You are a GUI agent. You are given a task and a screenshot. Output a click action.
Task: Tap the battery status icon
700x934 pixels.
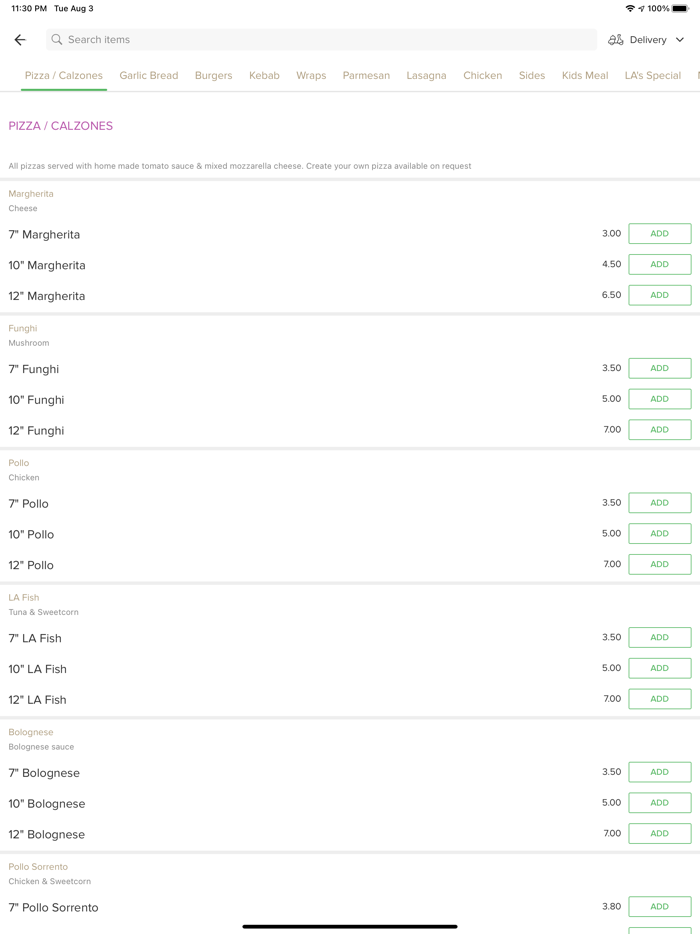pyautogui.click(x=680, y=9)
